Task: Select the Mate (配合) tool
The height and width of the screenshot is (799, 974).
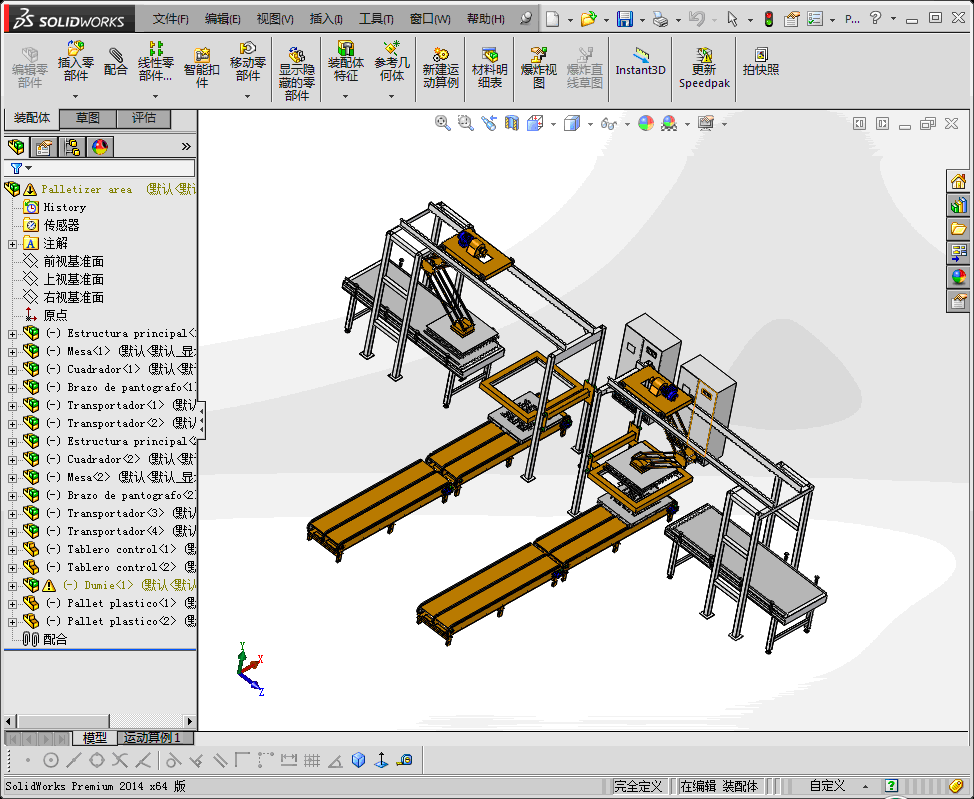Action: point(116,62)
